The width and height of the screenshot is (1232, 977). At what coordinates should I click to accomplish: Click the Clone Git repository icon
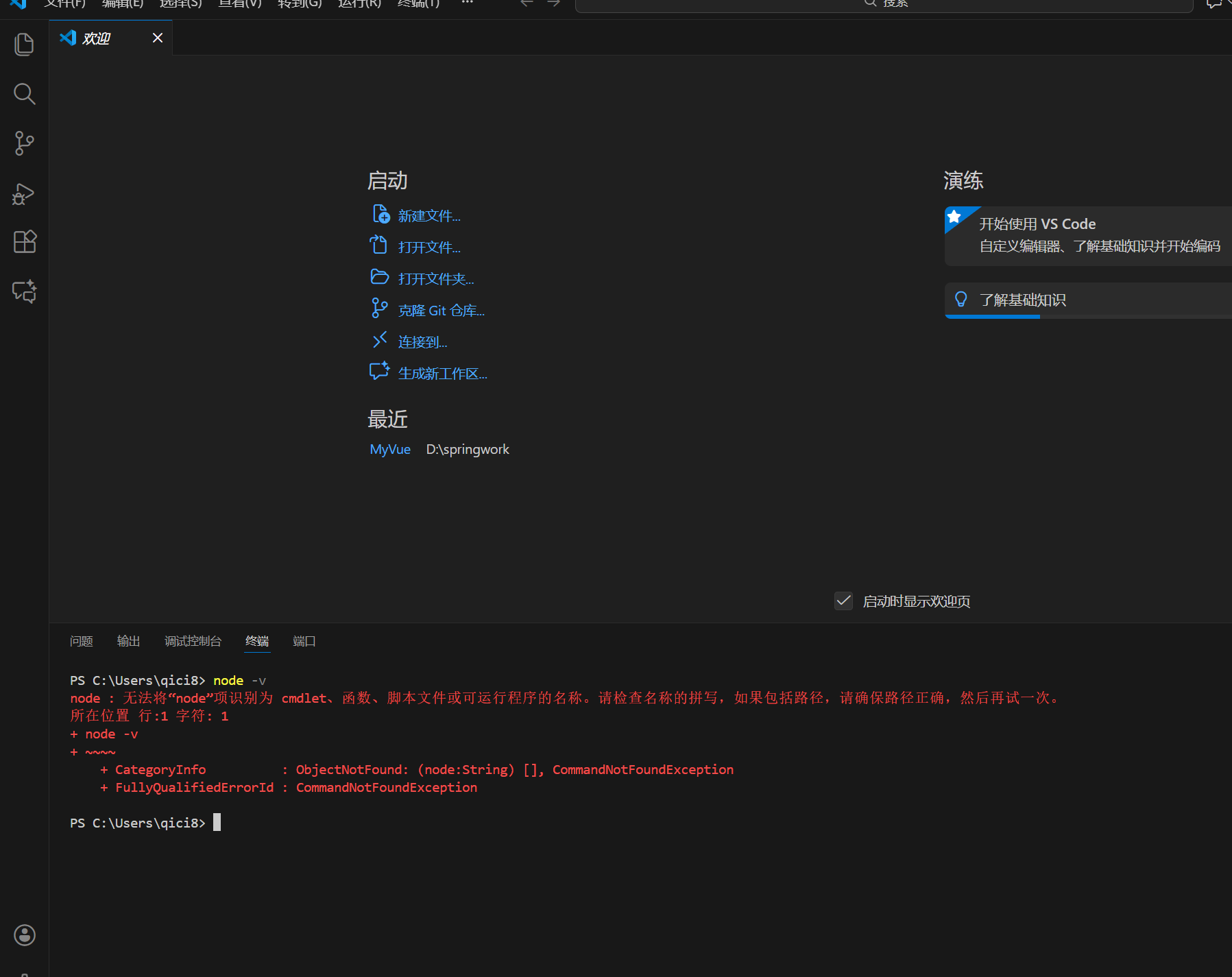click(x=379, y=309)
